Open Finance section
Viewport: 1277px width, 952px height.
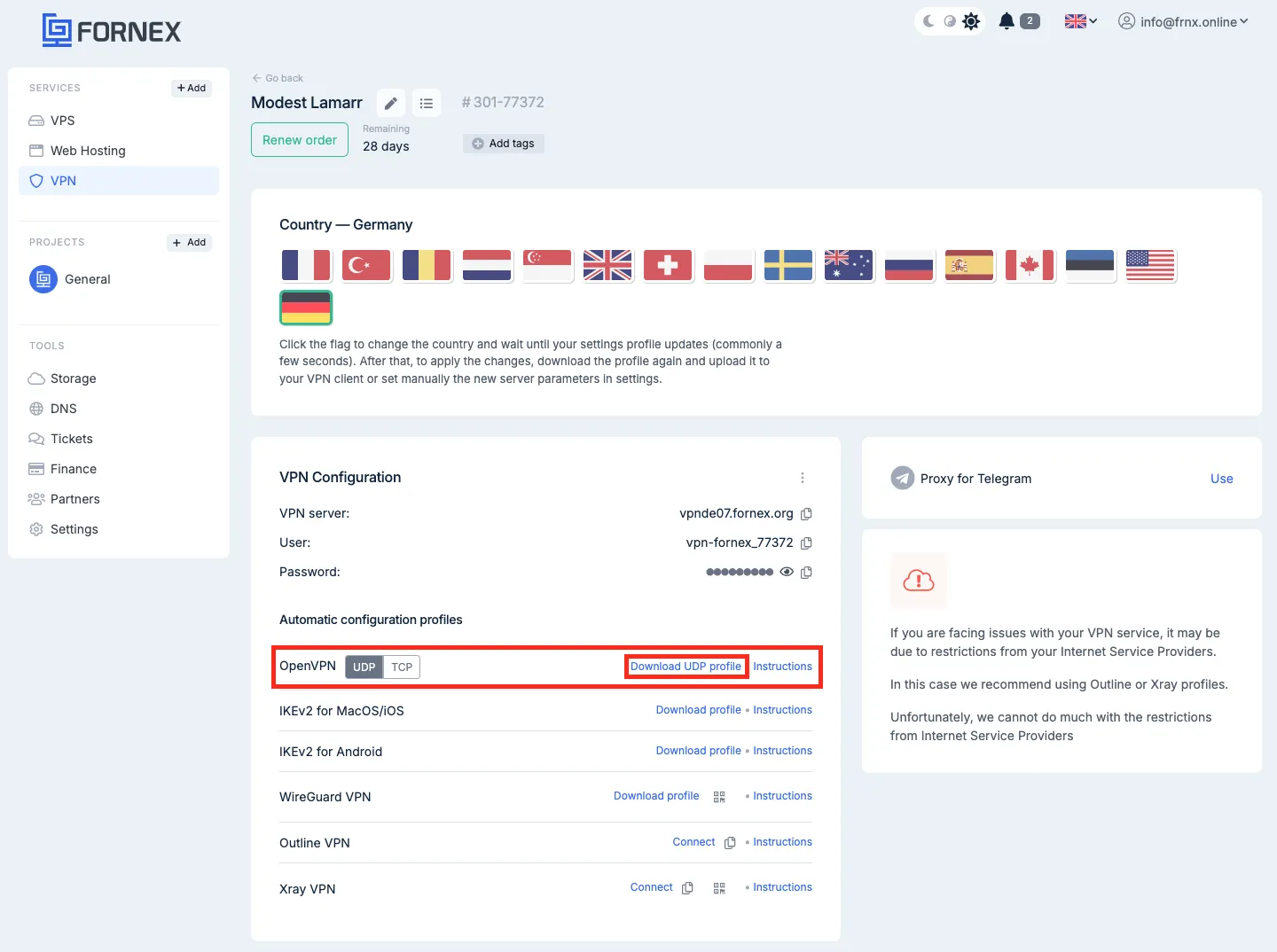119,469
